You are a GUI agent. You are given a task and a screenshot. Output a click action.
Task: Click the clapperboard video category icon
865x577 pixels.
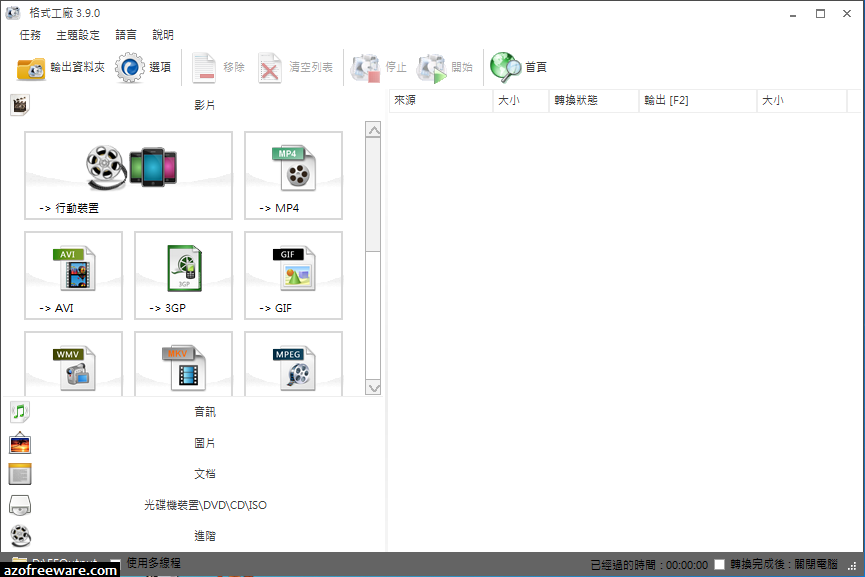(x=20, y=105)
